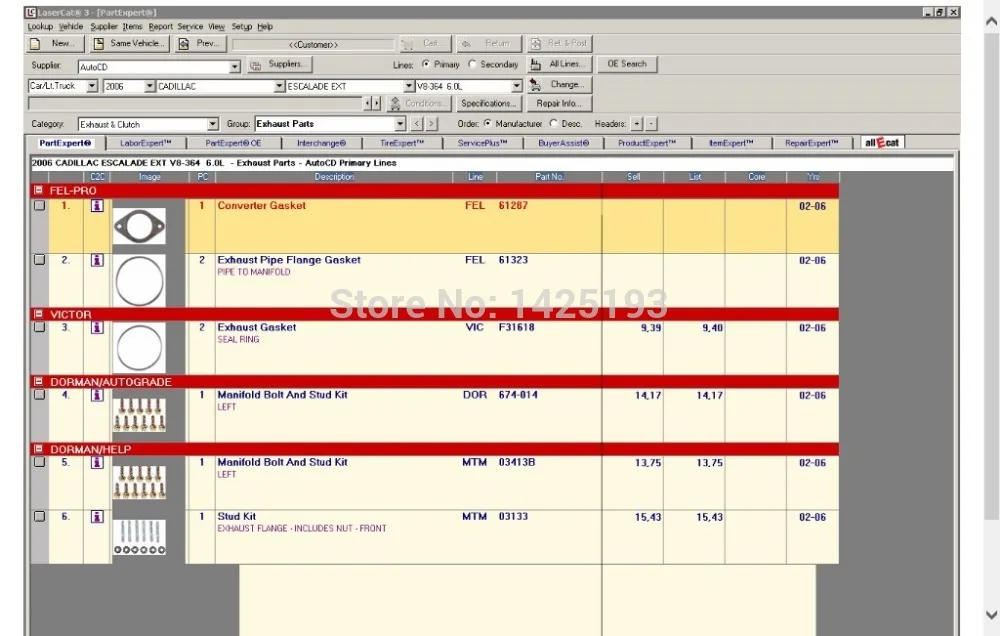Viewport: 1000px width, 636px height.
Task: Click the Prev toolbar button
Action: pyautogui.click(x=200, y=43)
